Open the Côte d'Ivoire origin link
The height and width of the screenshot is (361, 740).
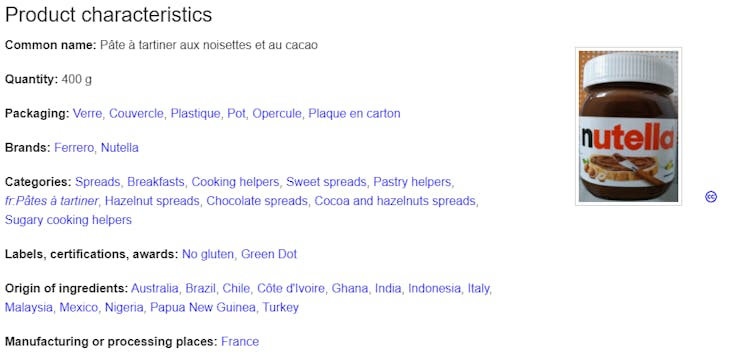[x=291, y=288]
